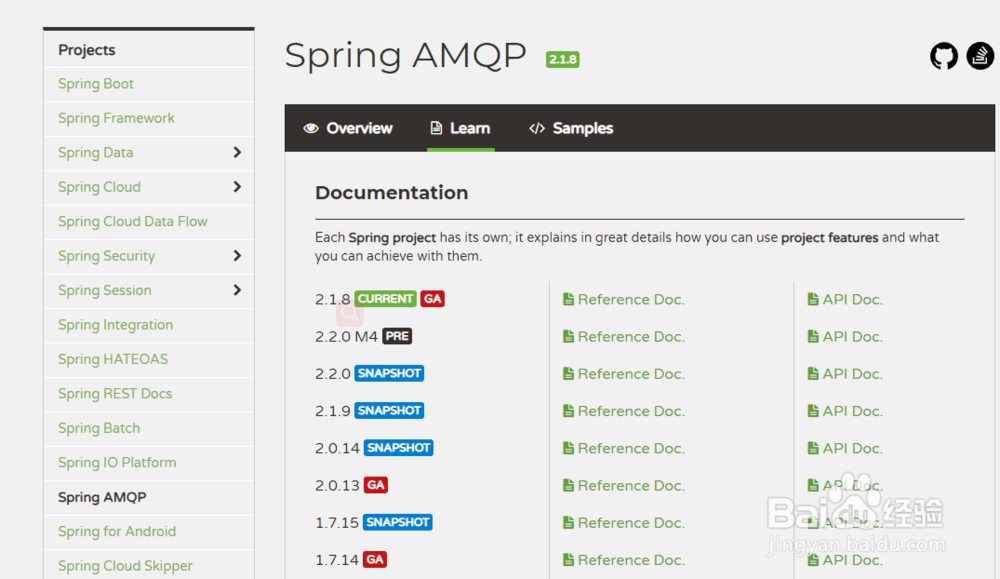Open Spring Cloud in the sidebar
Viewport: 1000px width, 579px height.
click(x=99, y=187)
